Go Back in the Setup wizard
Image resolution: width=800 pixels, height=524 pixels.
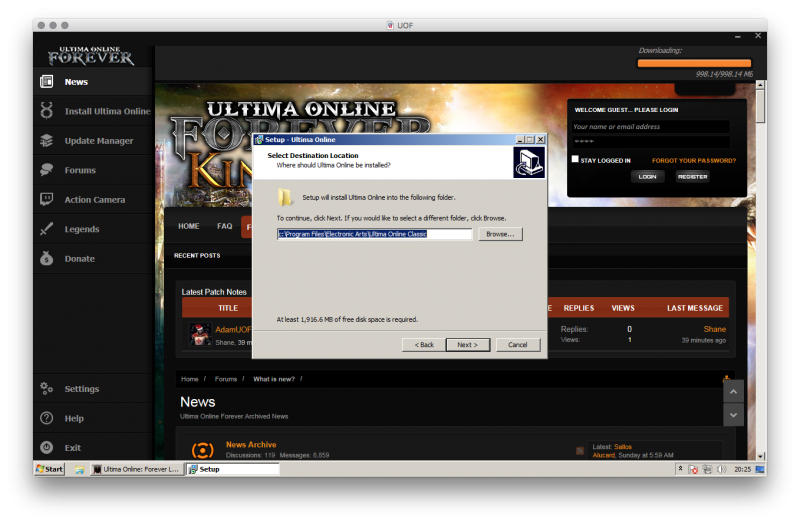pos(424,345)
